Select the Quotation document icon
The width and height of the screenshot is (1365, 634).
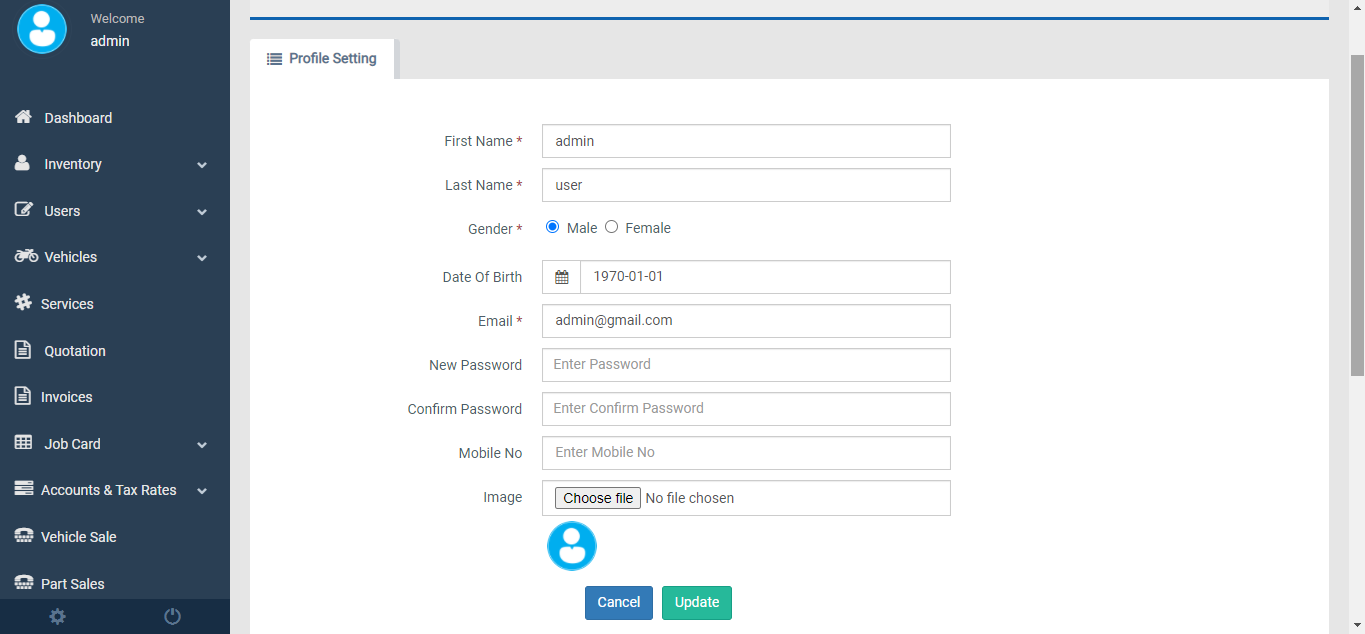click(23, 350)
